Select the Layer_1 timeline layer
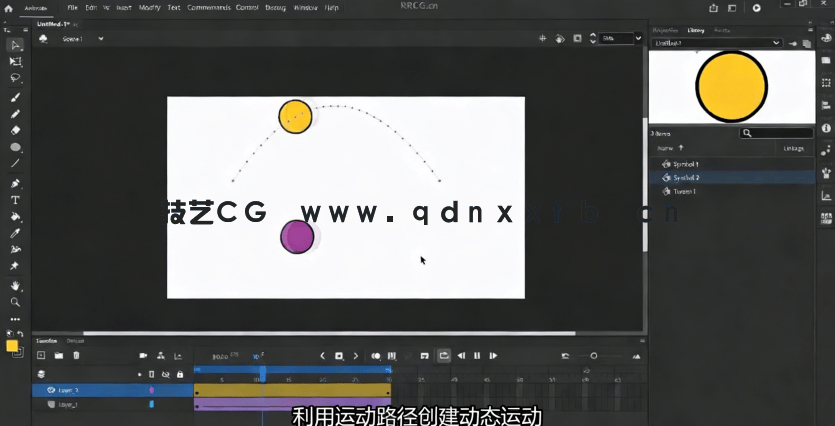 (112, 405)
